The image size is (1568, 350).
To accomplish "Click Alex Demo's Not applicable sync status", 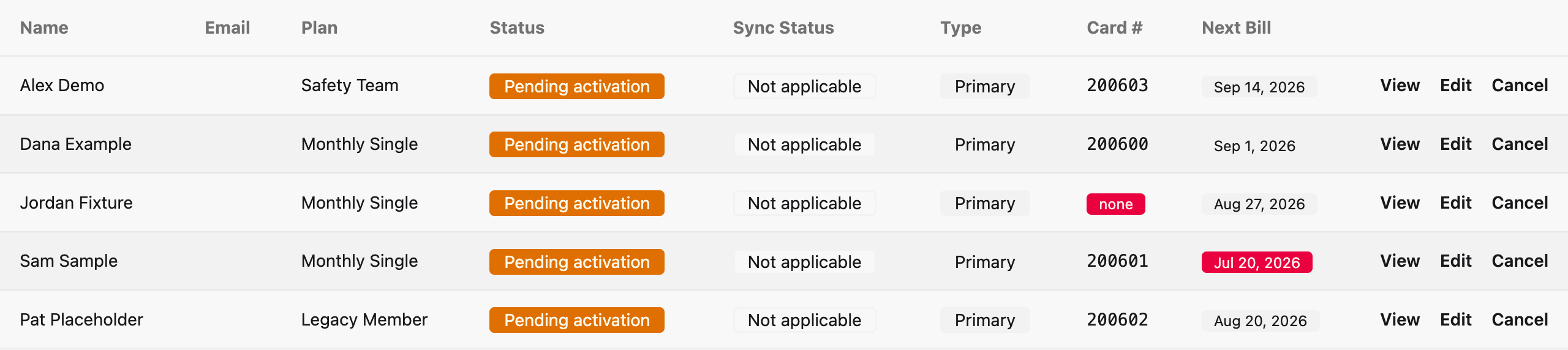I will click(805, 86).
